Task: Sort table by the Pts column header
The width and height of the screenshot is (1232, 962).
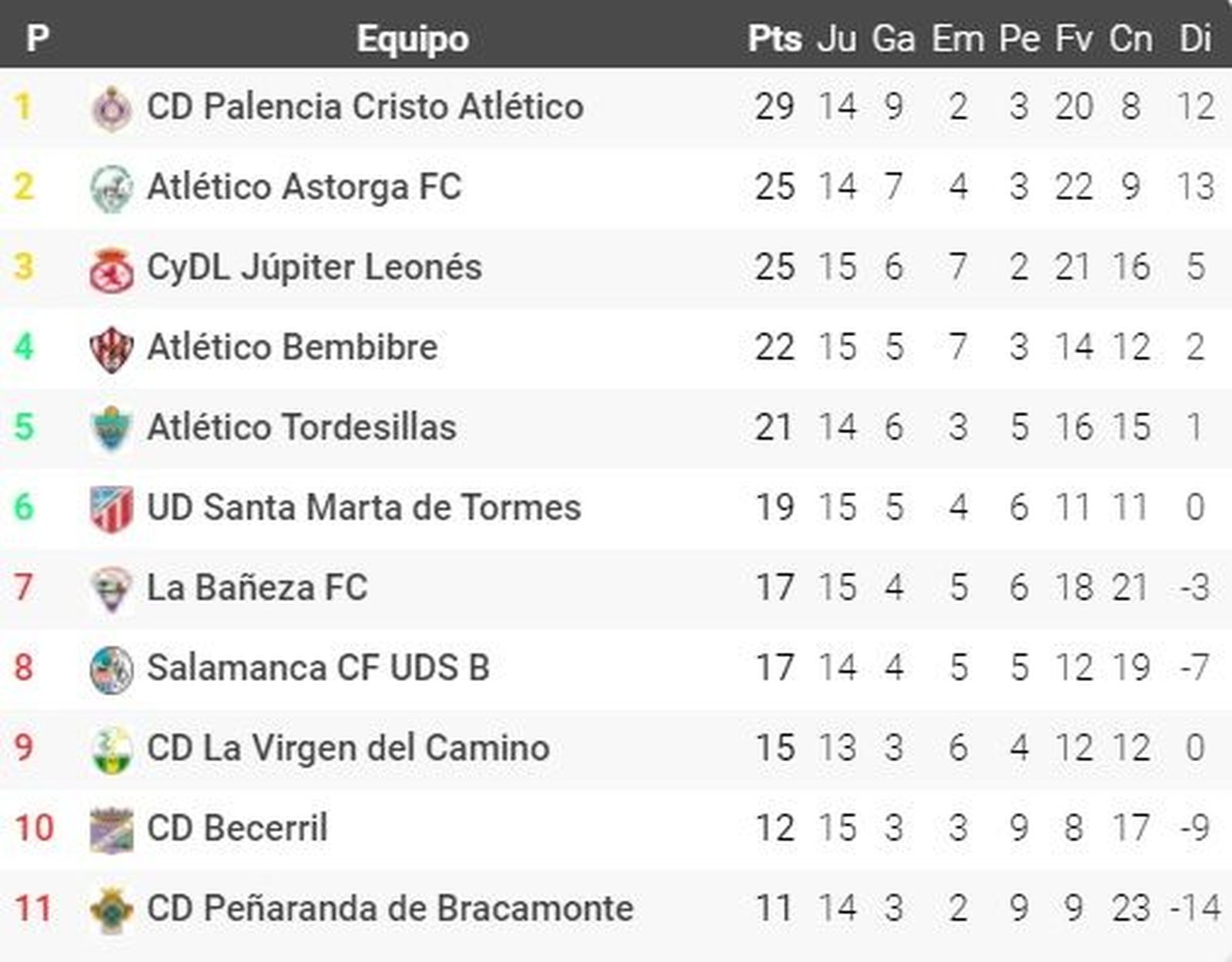Action: pos(775,38)
